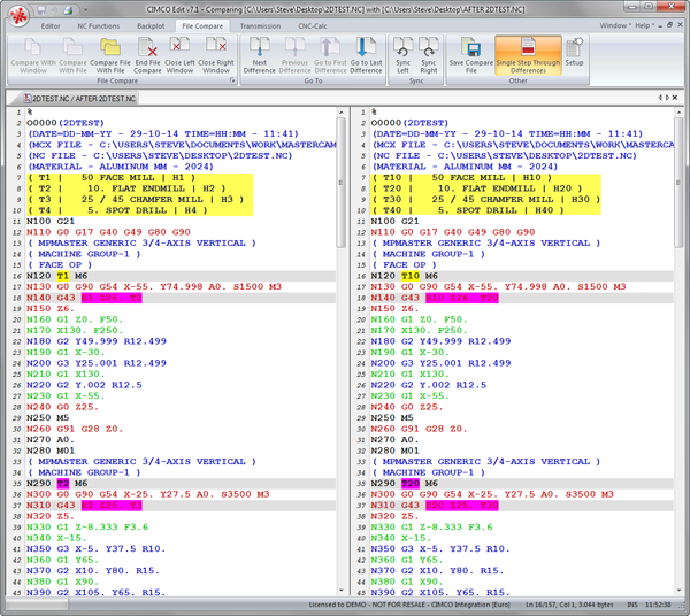This screenshot has width=690, height=616.
Task: Open the quick access toolbar dropdown arrow
Action: pos(85,10)
